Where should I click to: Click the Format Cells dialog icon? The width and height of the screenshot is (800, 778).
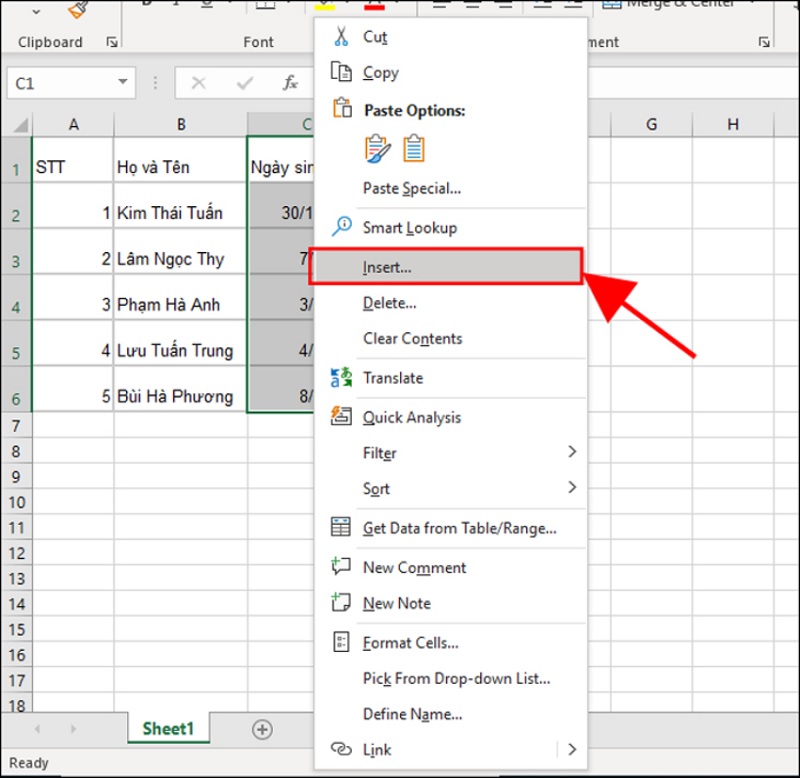[x=341, y=642]
